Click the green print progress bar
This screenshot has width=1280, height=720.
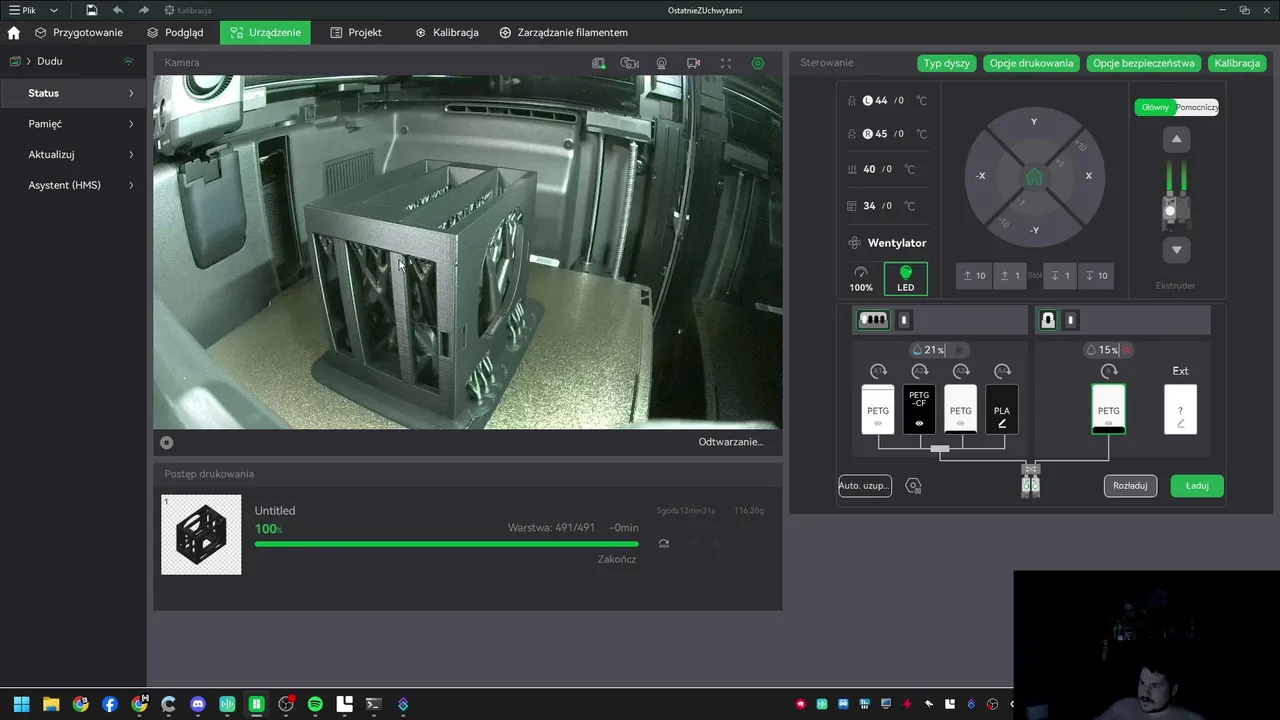pyautogui.click(x=446, y=544)
